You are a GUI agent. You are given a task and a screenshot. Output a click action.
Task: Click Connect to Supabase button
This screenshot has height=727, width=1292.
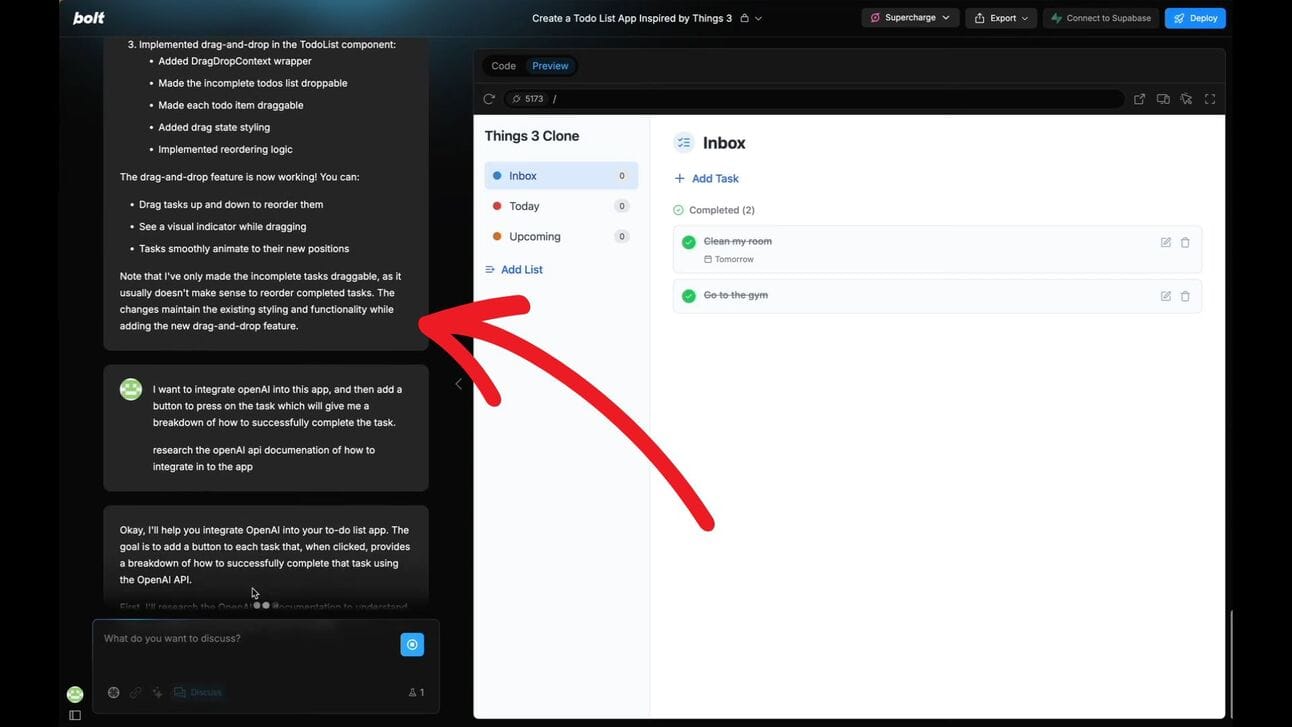coord(1100,18)
